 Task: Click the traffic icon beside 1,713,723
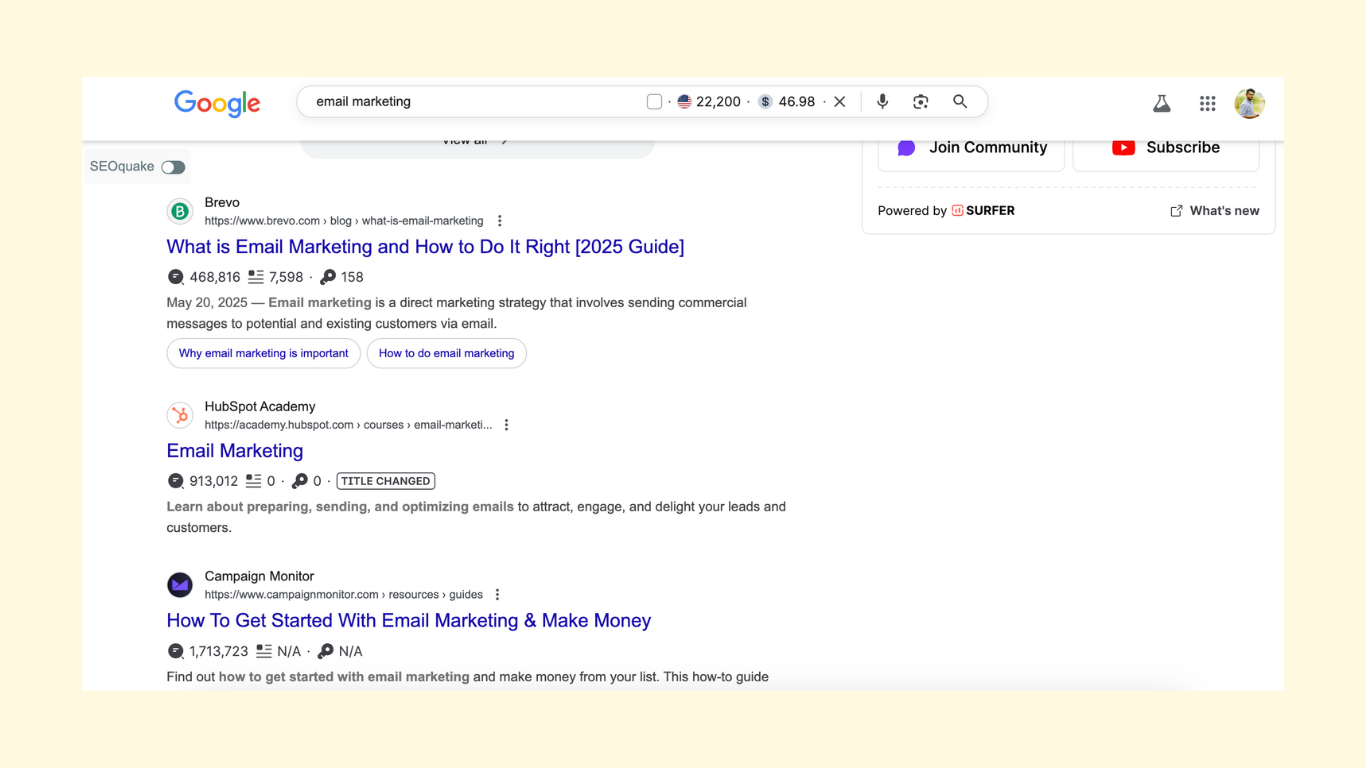(x=176, y=651)
